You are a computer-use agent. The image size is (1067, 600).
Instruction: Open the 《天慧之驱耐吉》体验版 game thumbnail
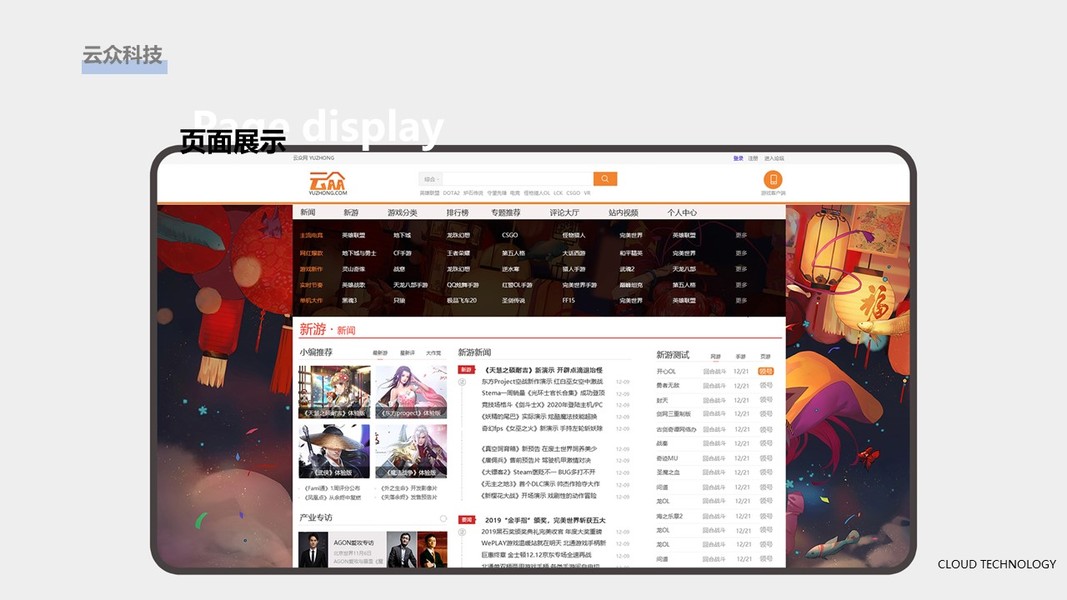pos(334,392)
